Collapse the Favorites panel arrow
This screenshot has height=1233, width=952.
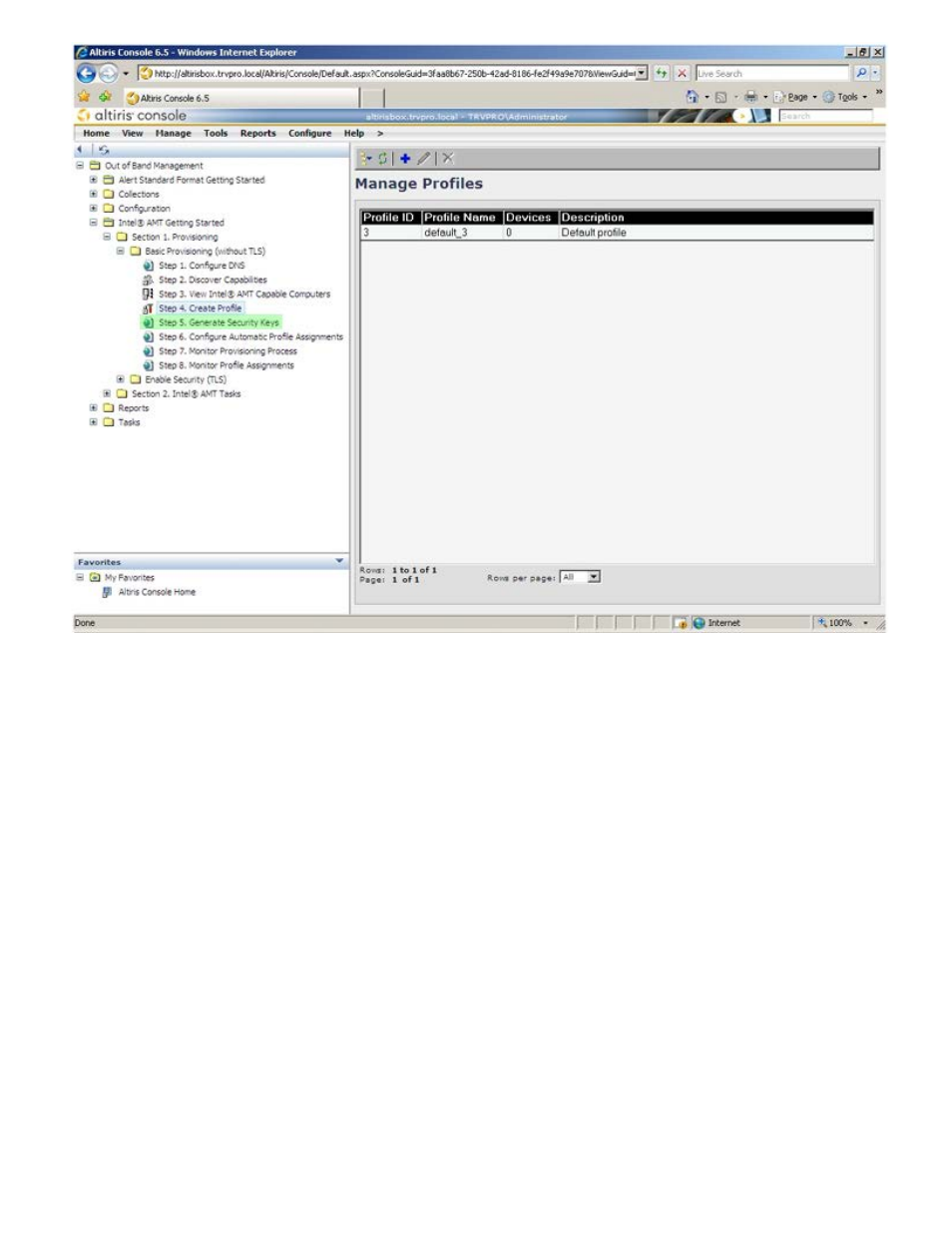[x=339, y=562]
